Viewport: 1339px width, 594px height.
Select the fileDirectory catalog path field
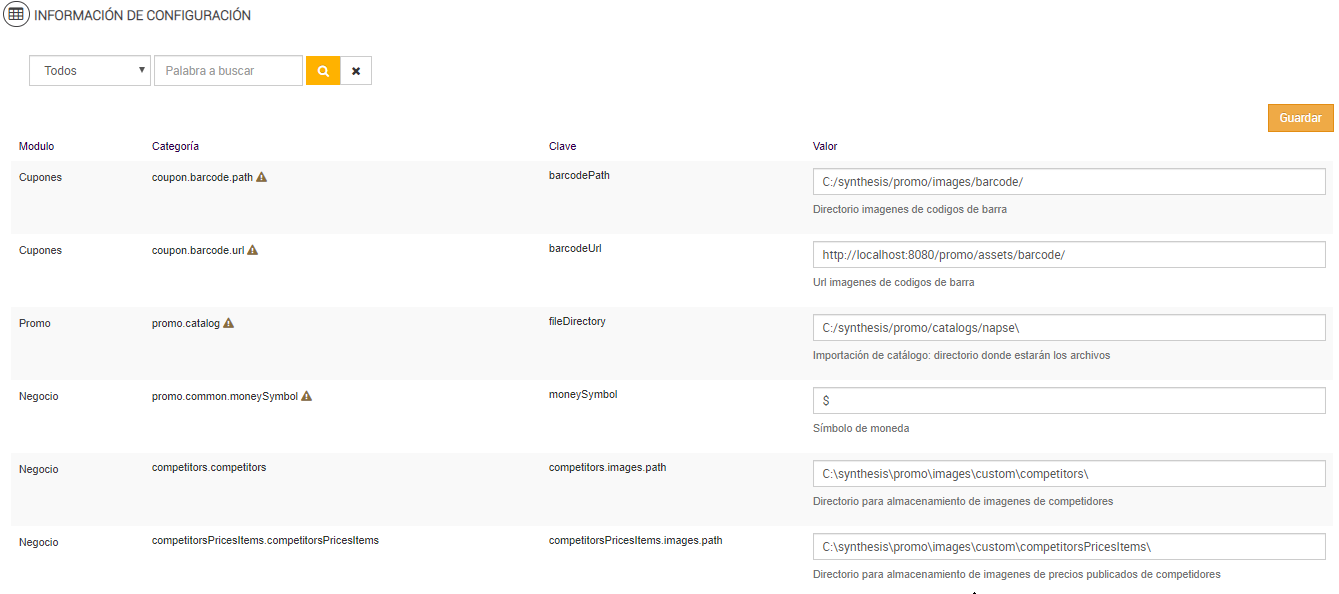click(x=1069, y=328)
